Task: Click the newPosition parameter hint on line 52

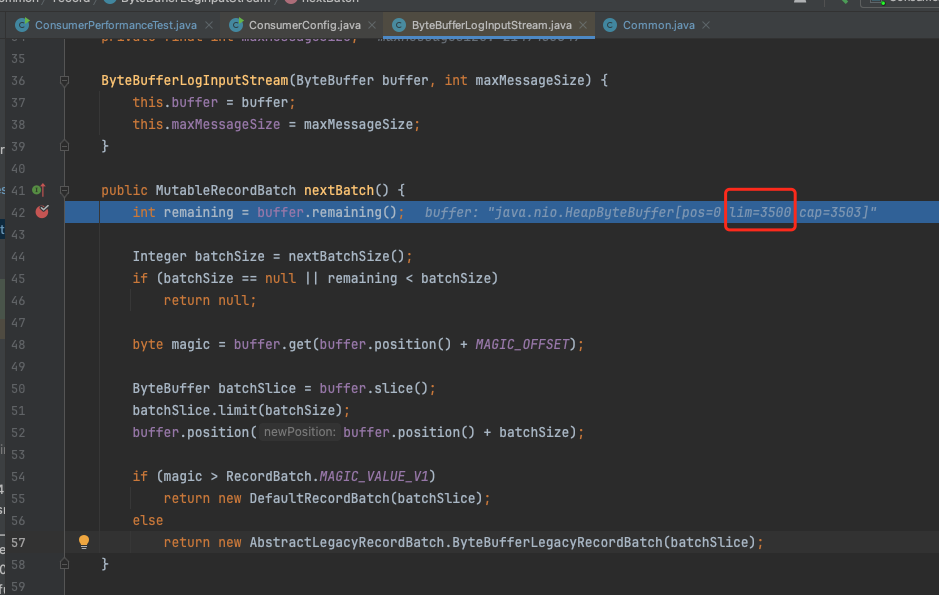Action: pos(299,432)
